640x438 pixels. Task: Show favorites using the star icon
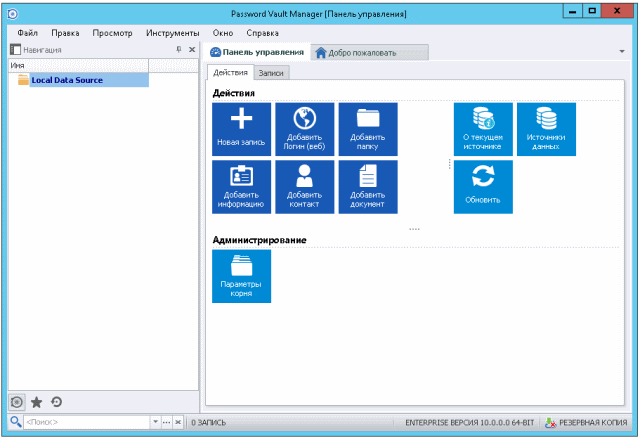[x=36, y=402]
